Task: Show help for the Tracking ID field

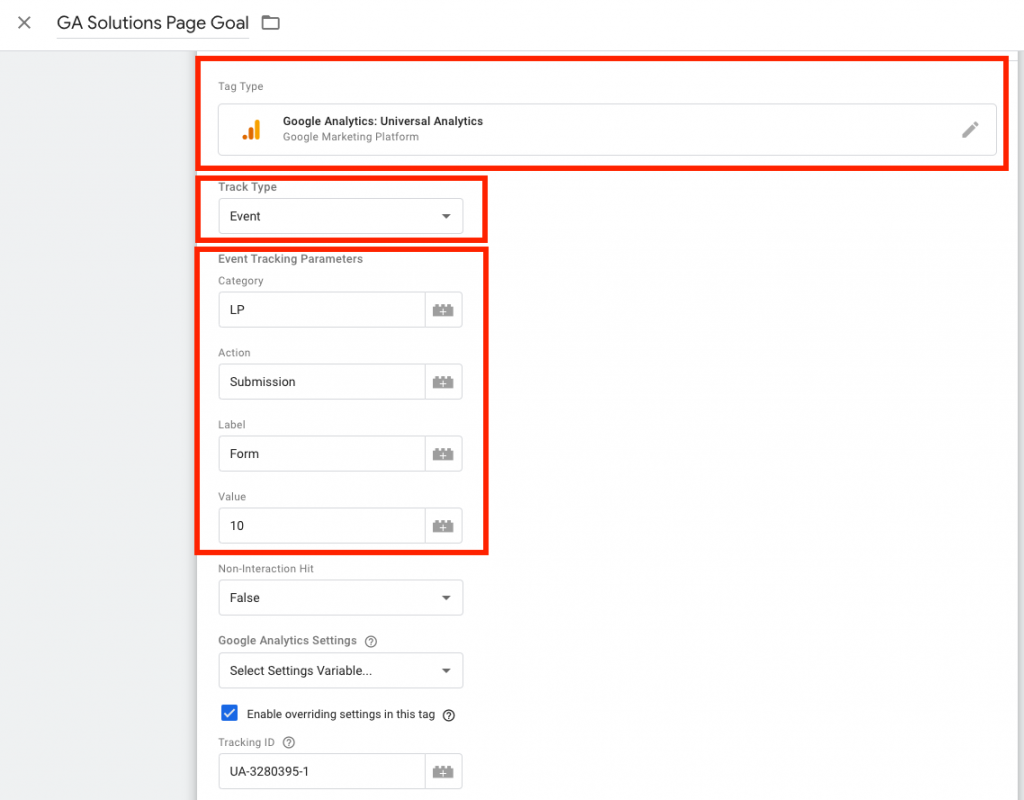Action: [x=289, y=743]
